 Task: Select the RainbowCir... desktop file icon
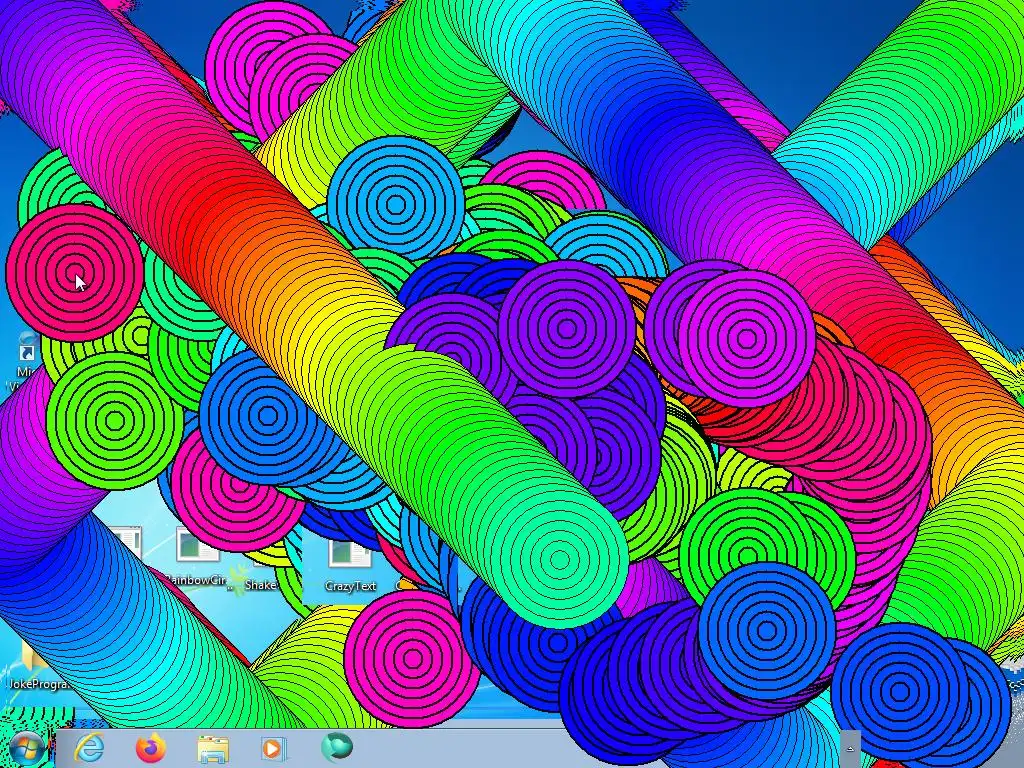(x=198, y=547)
